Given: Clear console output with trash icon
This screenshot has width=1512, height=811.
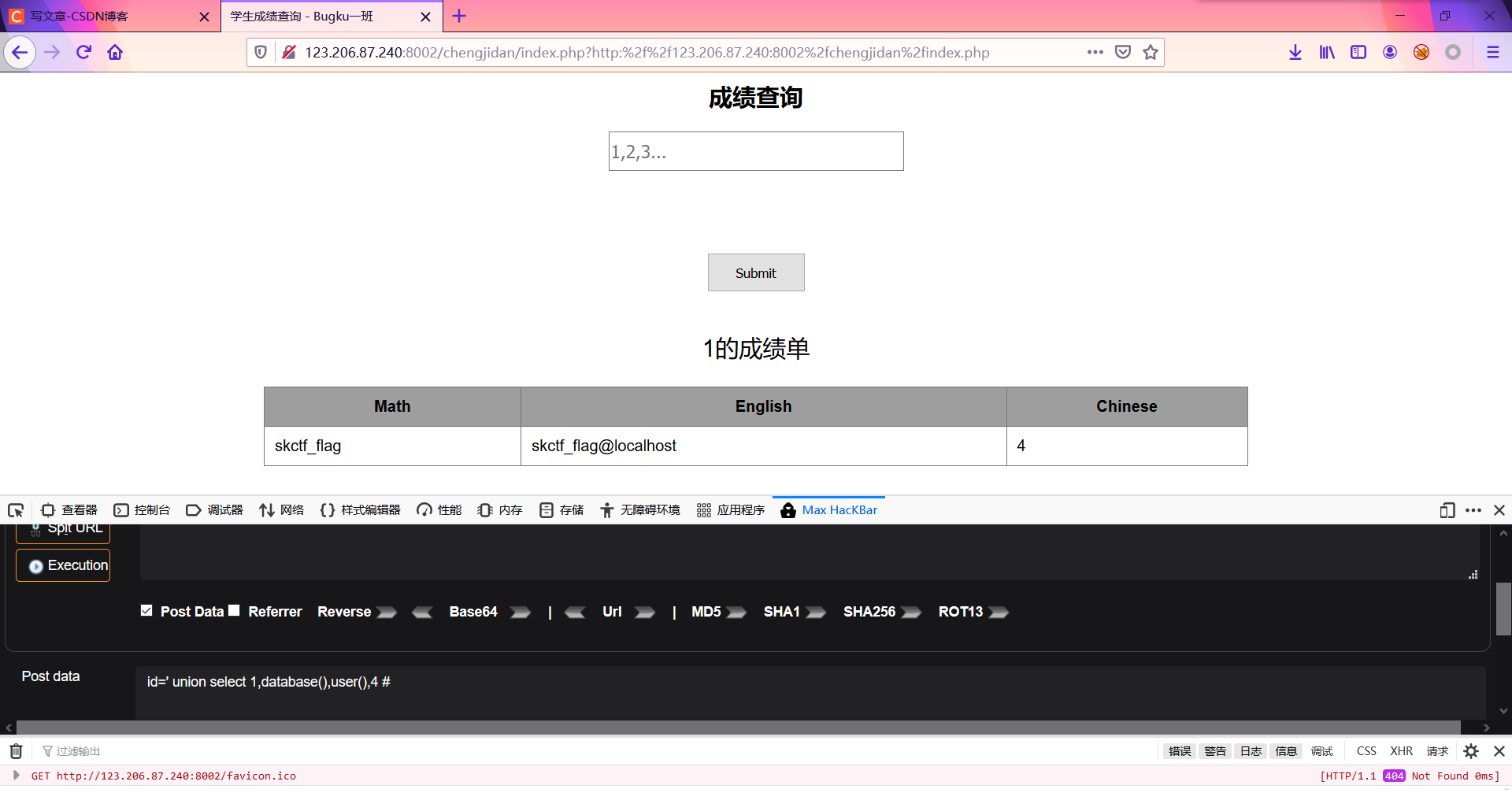Looking at the screenshot, I should pyautogui.click(x=15, y=751).
